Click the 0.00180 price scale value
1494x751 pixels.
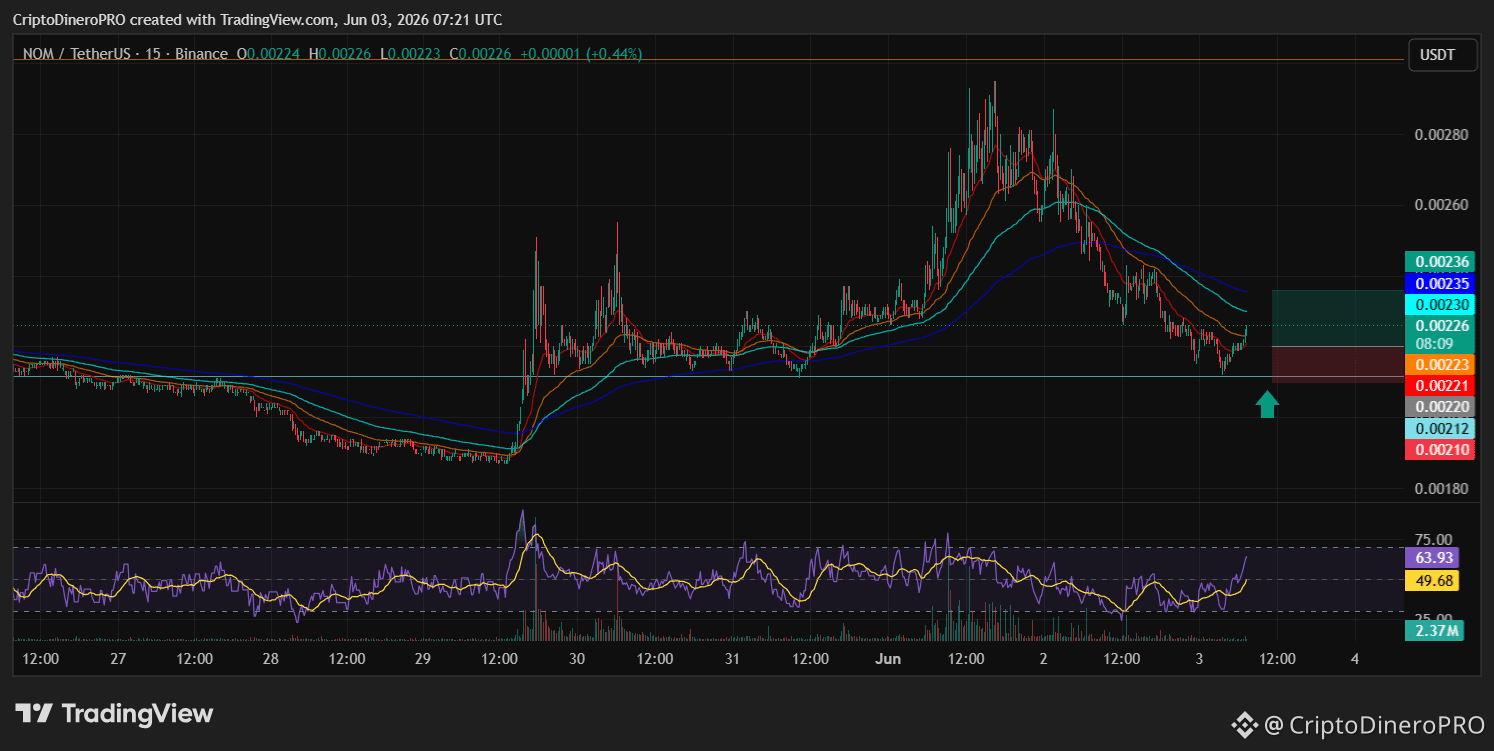point(1441,489)
